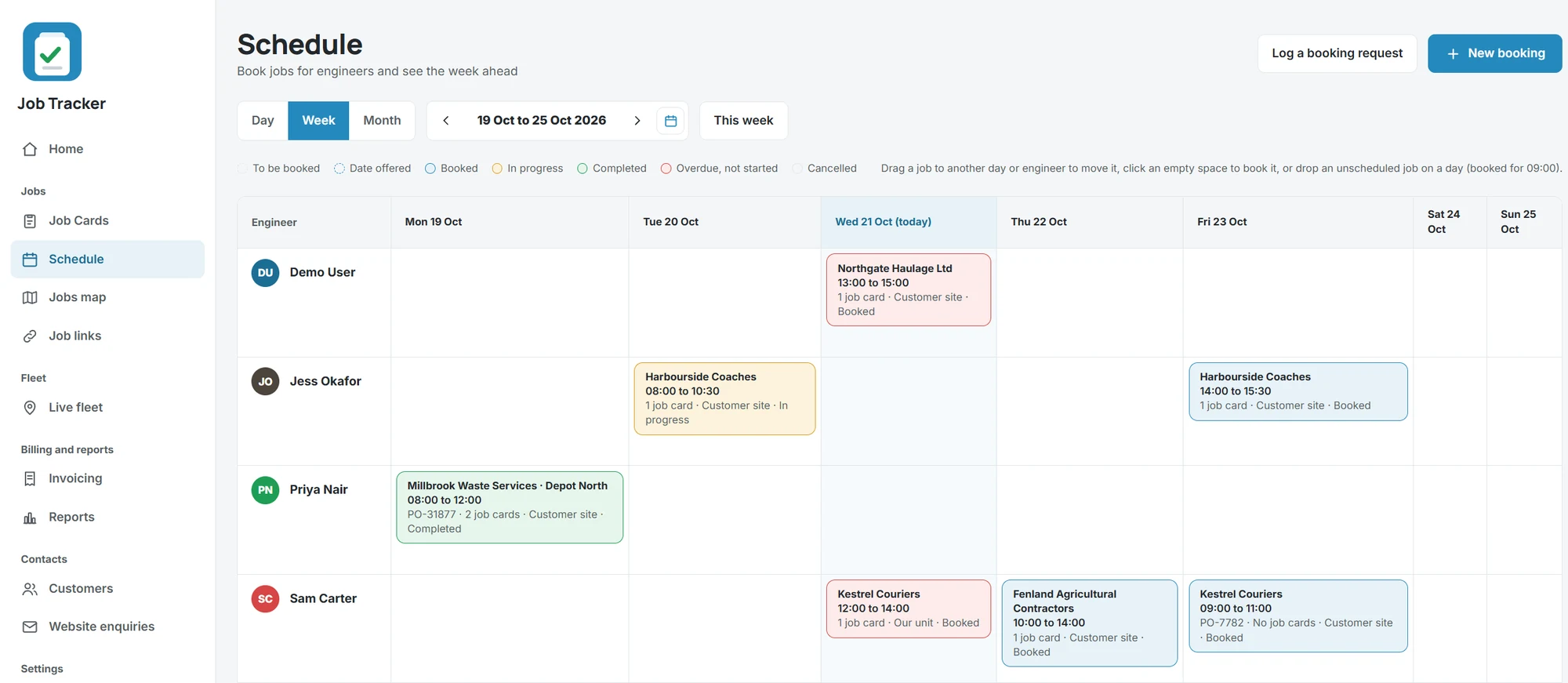
Task: Switch to Day view
Action: (x=263, y=121)
